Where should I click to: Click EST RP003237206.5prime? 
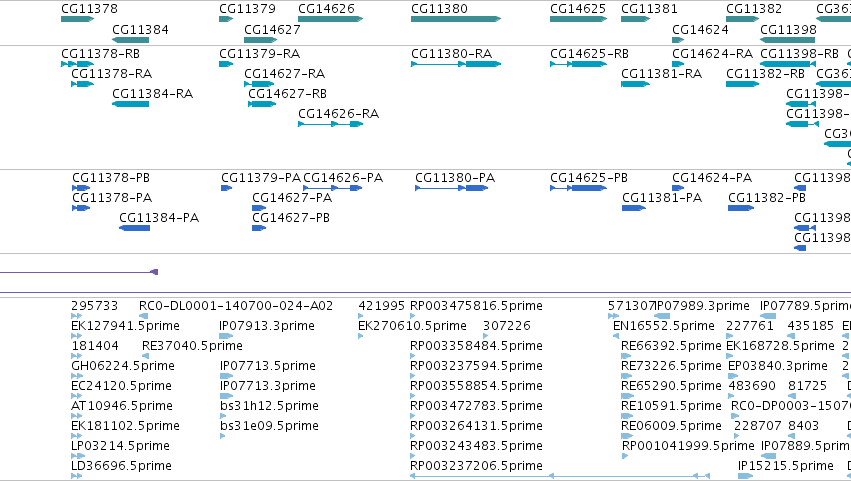click(x=477, y=466)
